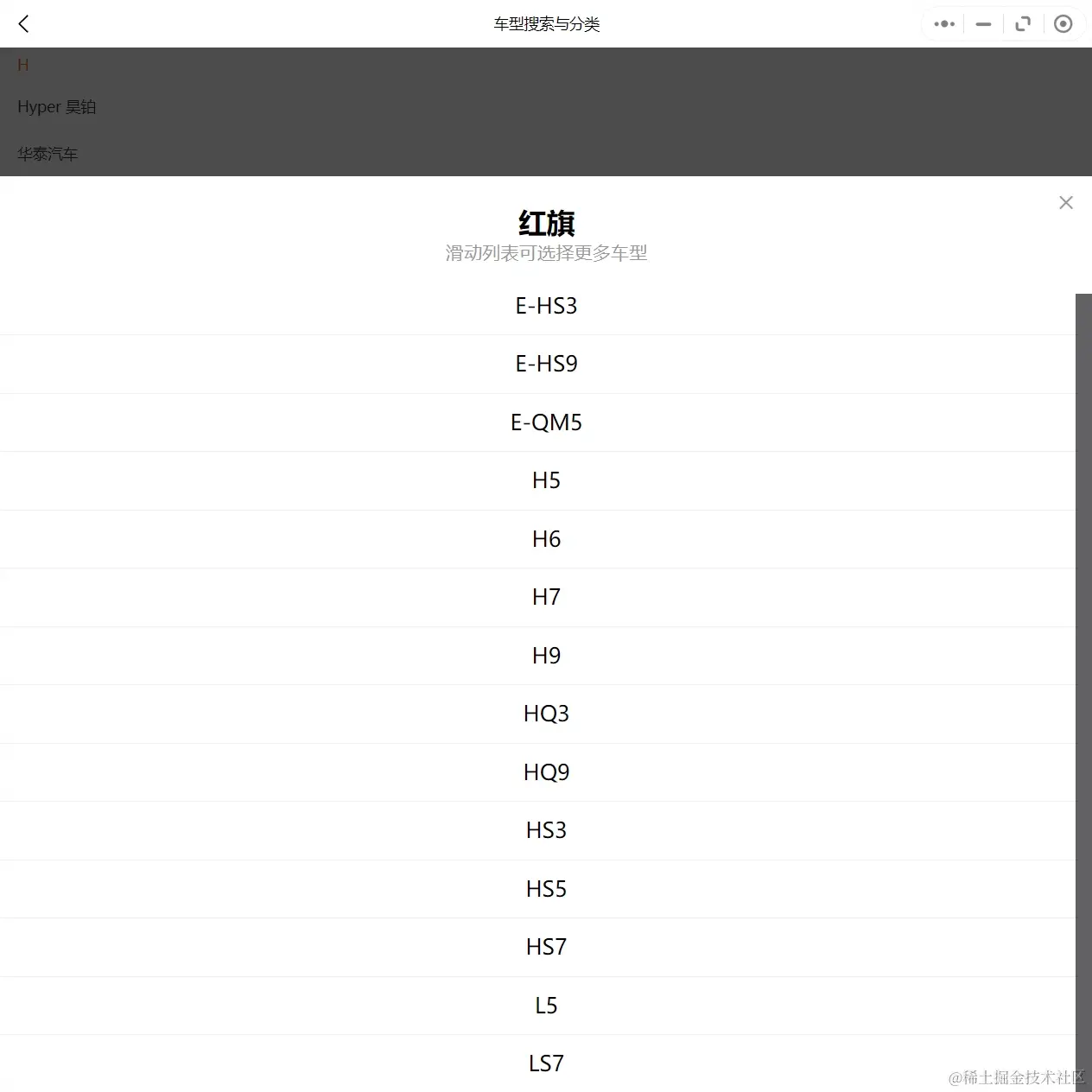Go back with the left arrow icon
1092x1092 pixels.
coord(23,24)
